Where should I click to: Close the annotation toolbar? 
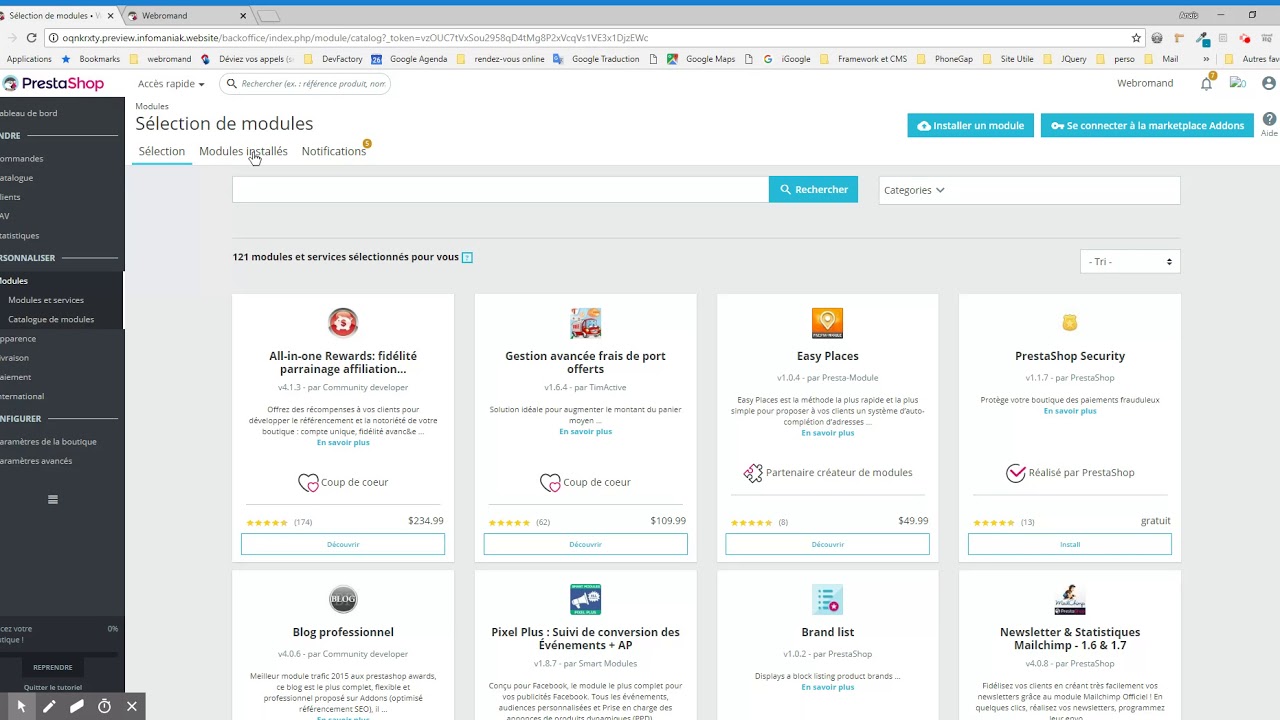131,706
